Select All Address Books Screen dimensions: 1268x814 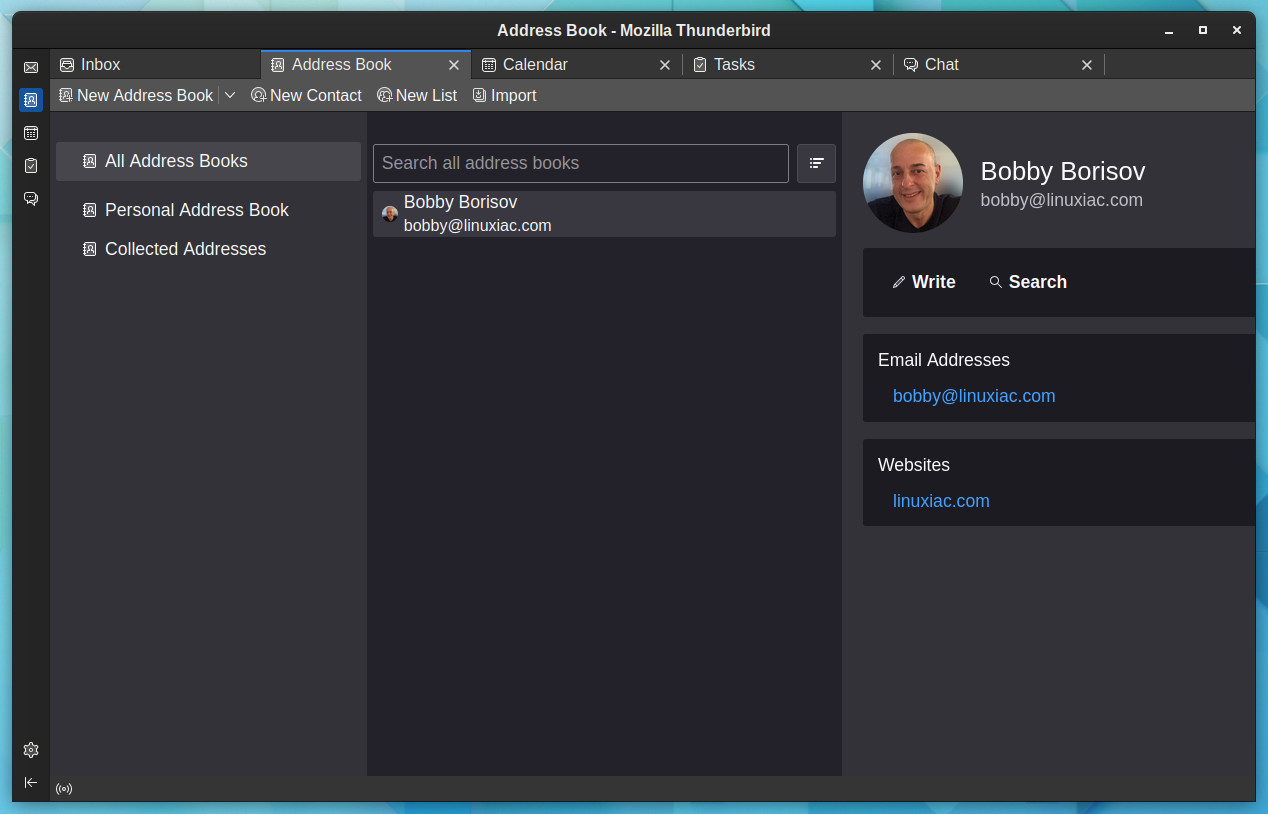pyautogui.click(x=208, y=161)
